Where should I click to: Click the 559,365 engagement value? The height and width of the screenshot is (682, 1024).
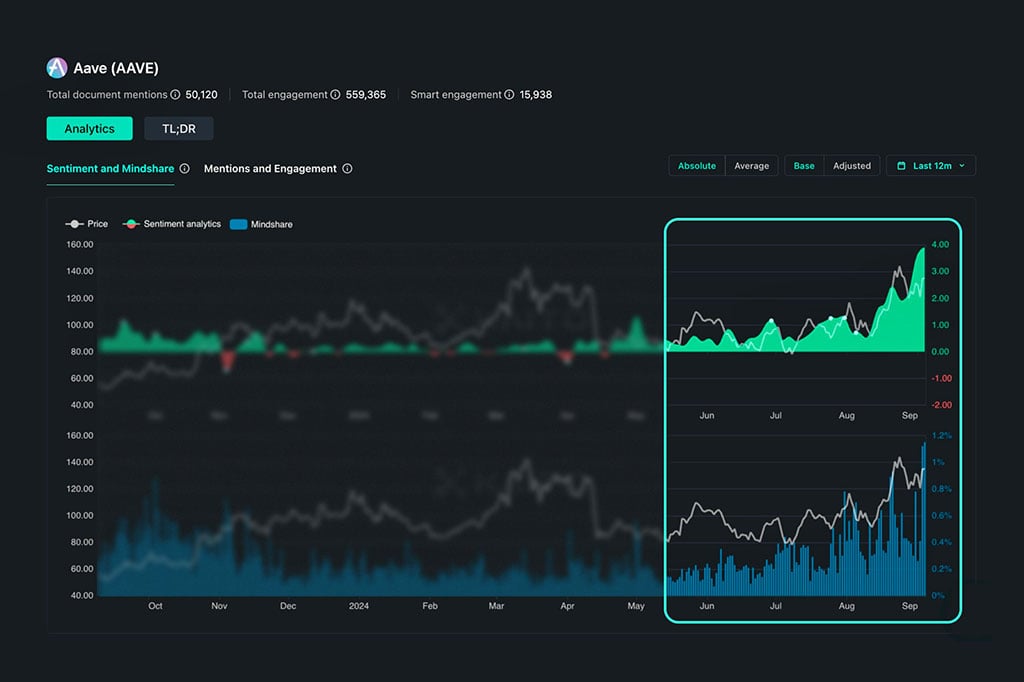[x=366, y=95]
